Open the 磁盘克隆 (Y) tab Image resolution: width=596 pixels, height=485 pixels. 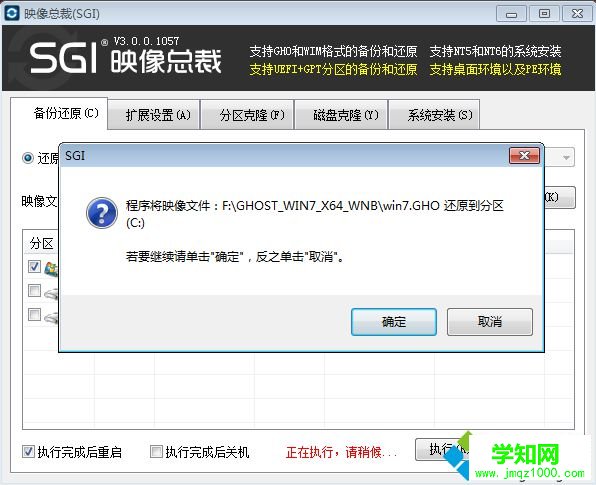point(341,115)
